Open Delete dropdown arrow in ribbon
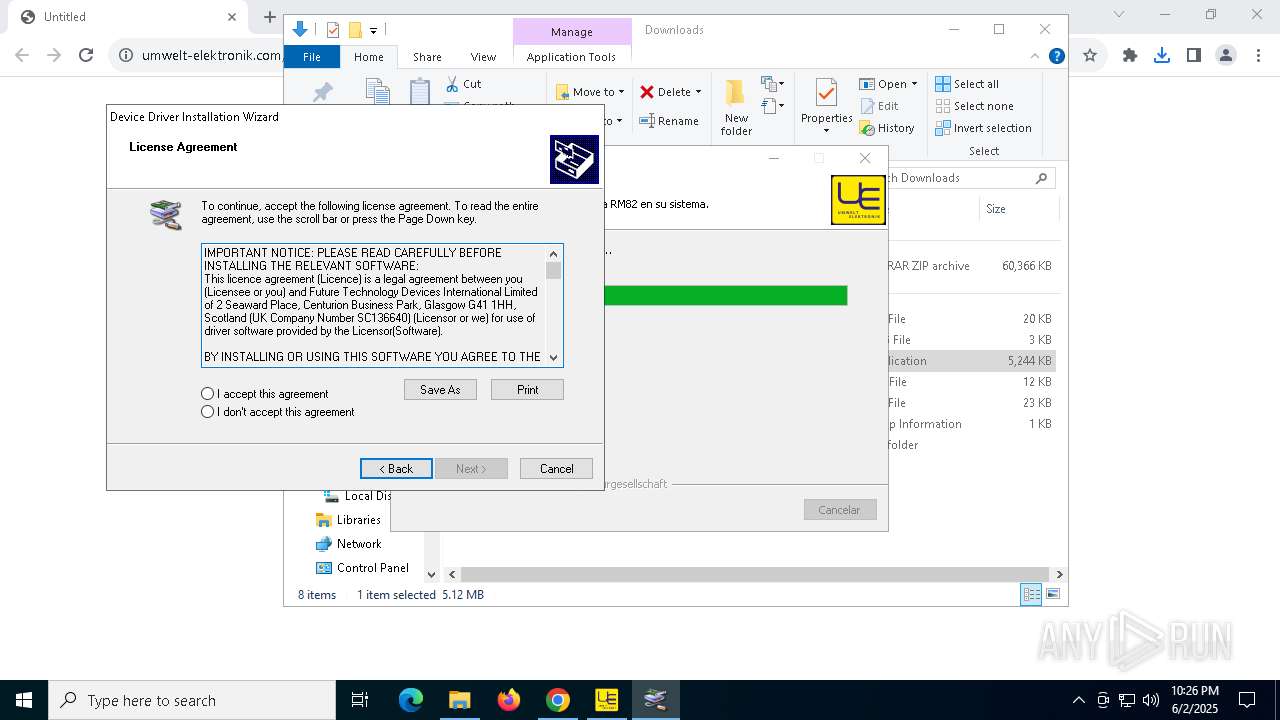Image resolution: width=1280 pixels, height=720 pixels. [698, 92]
